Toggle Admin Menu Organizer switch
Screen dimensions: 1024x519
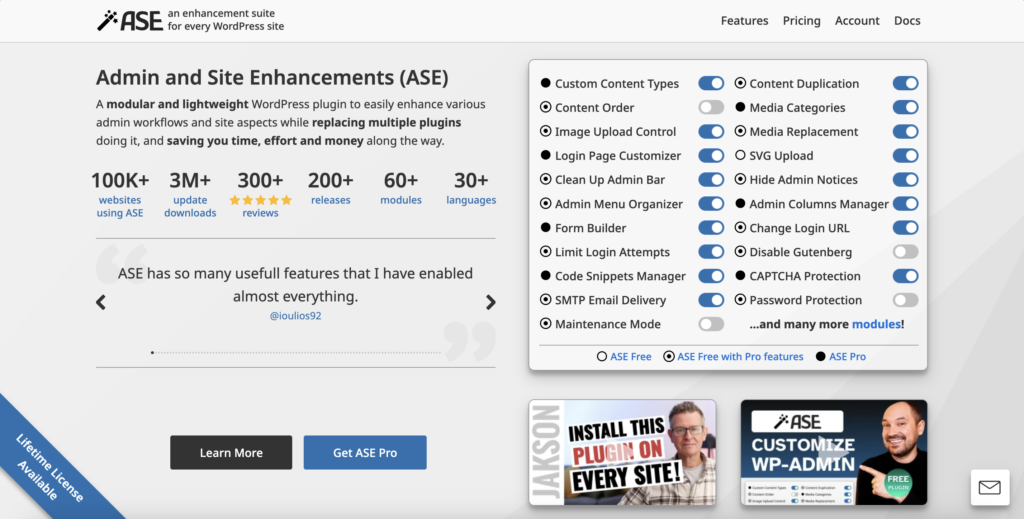[711, 204]
